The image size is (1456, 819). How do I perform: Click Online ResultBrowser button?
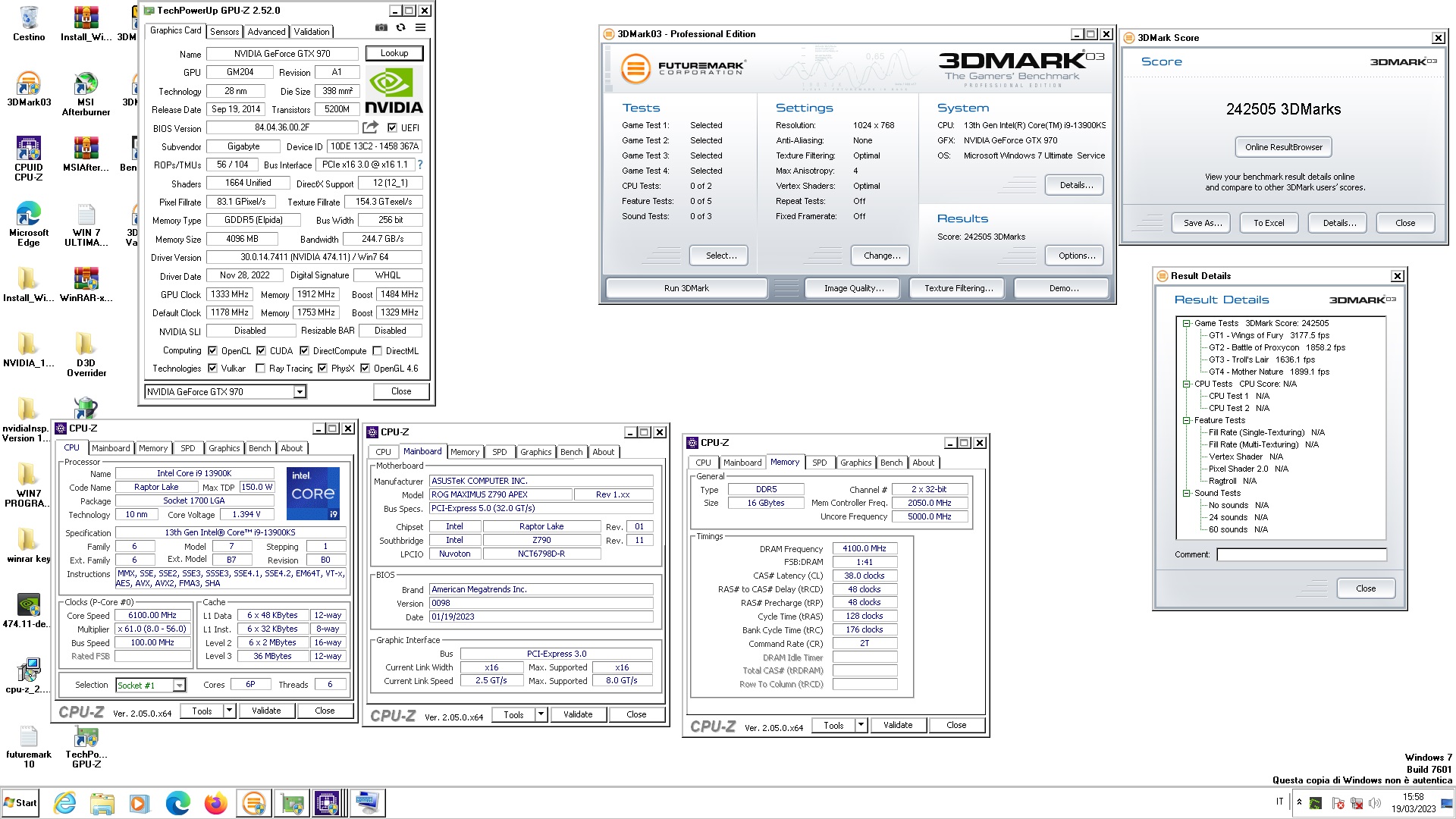1283,147
